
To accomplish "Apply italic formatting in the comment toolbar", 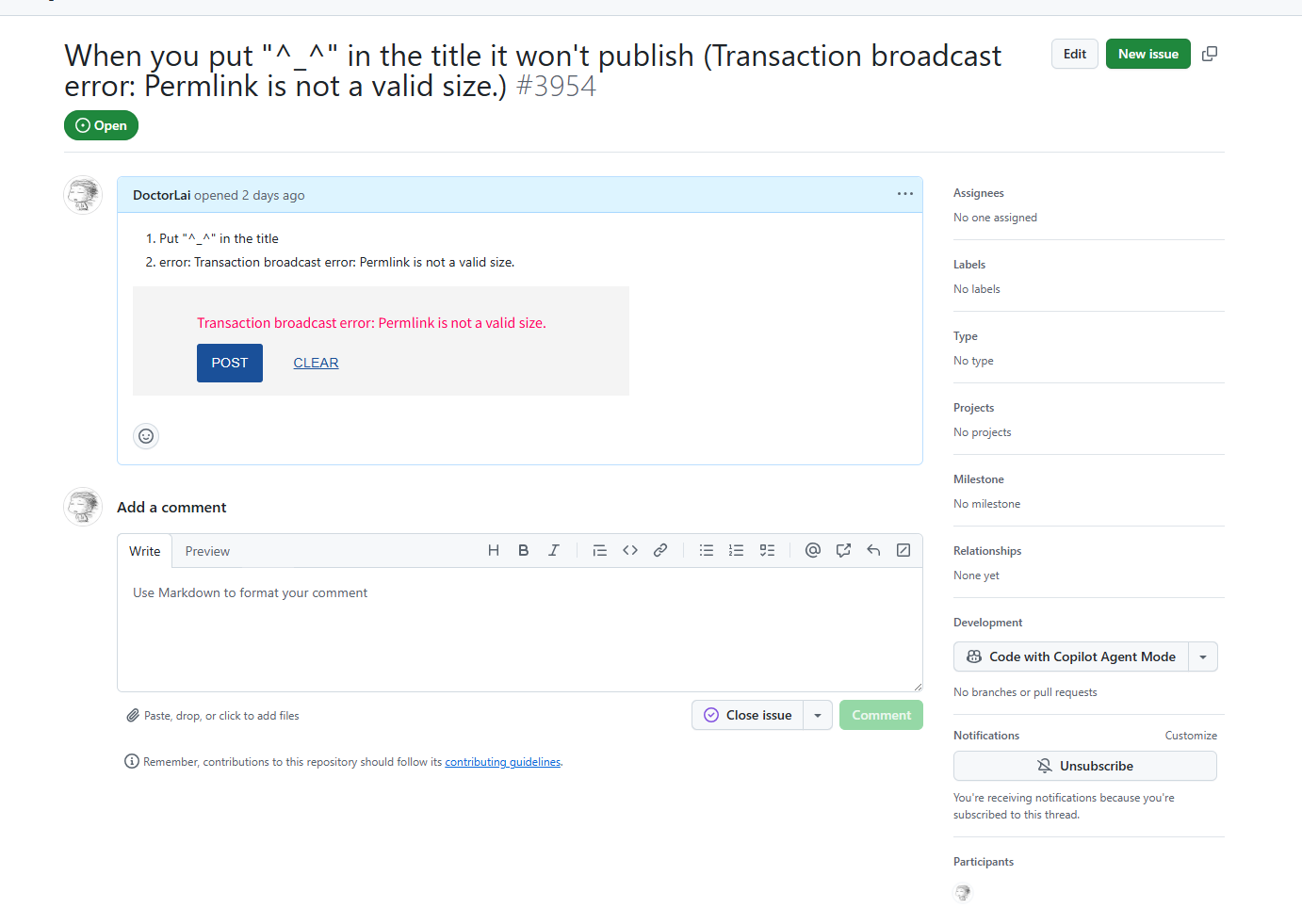I will pos(553,551).
